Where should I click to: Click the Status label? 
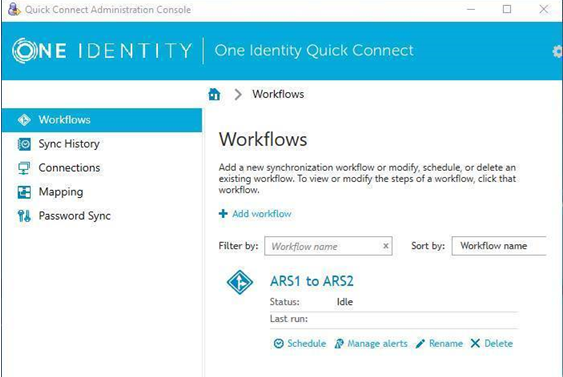click(284, 302)
